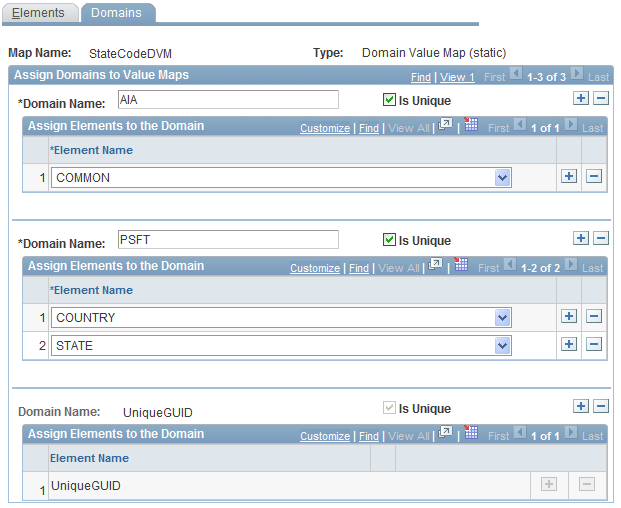Show previous row arrow in PSFT elements grid
621x508 pixels.
510,264
